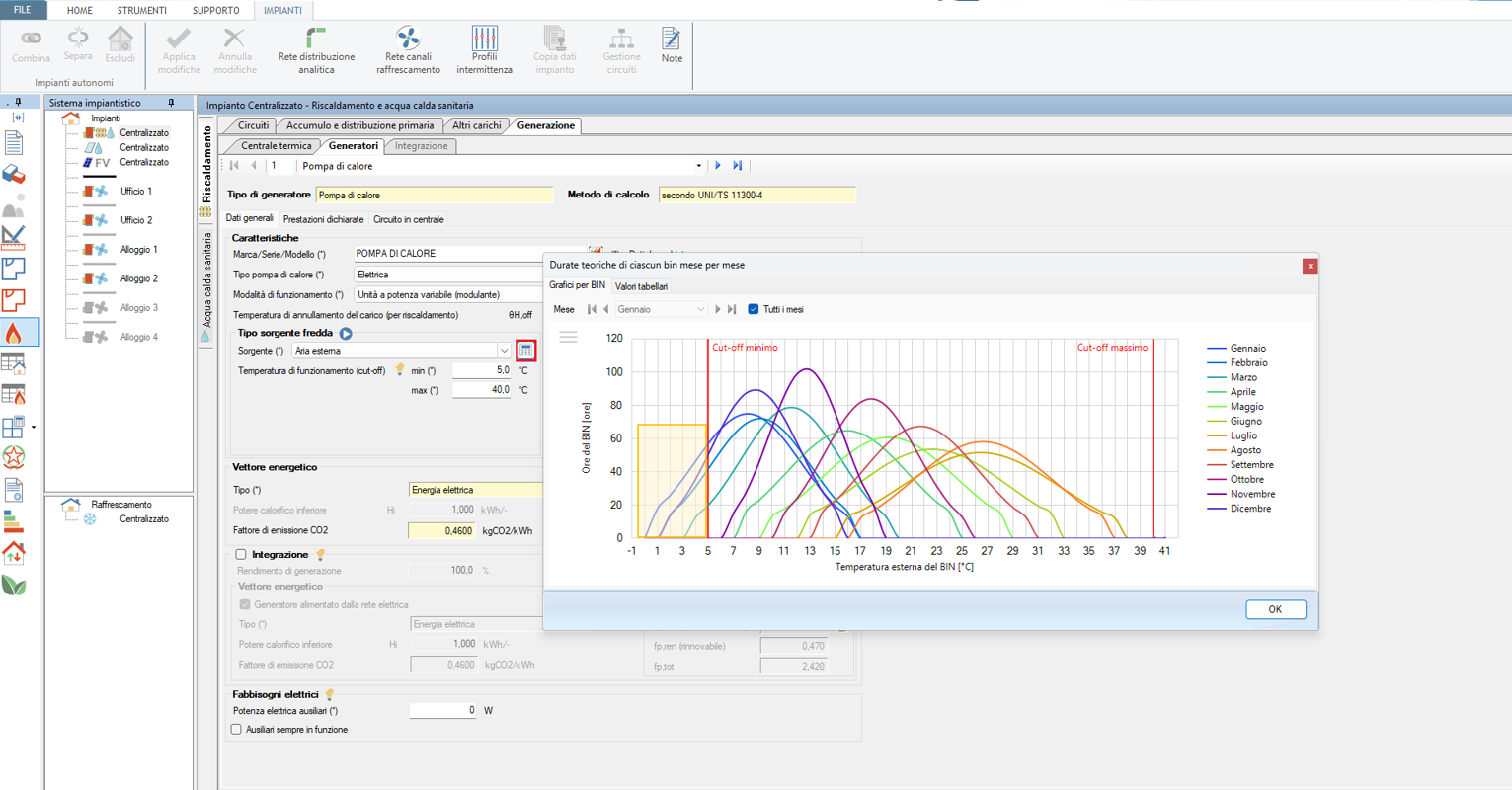Select Ufficio 1 in the system tree

136,191
